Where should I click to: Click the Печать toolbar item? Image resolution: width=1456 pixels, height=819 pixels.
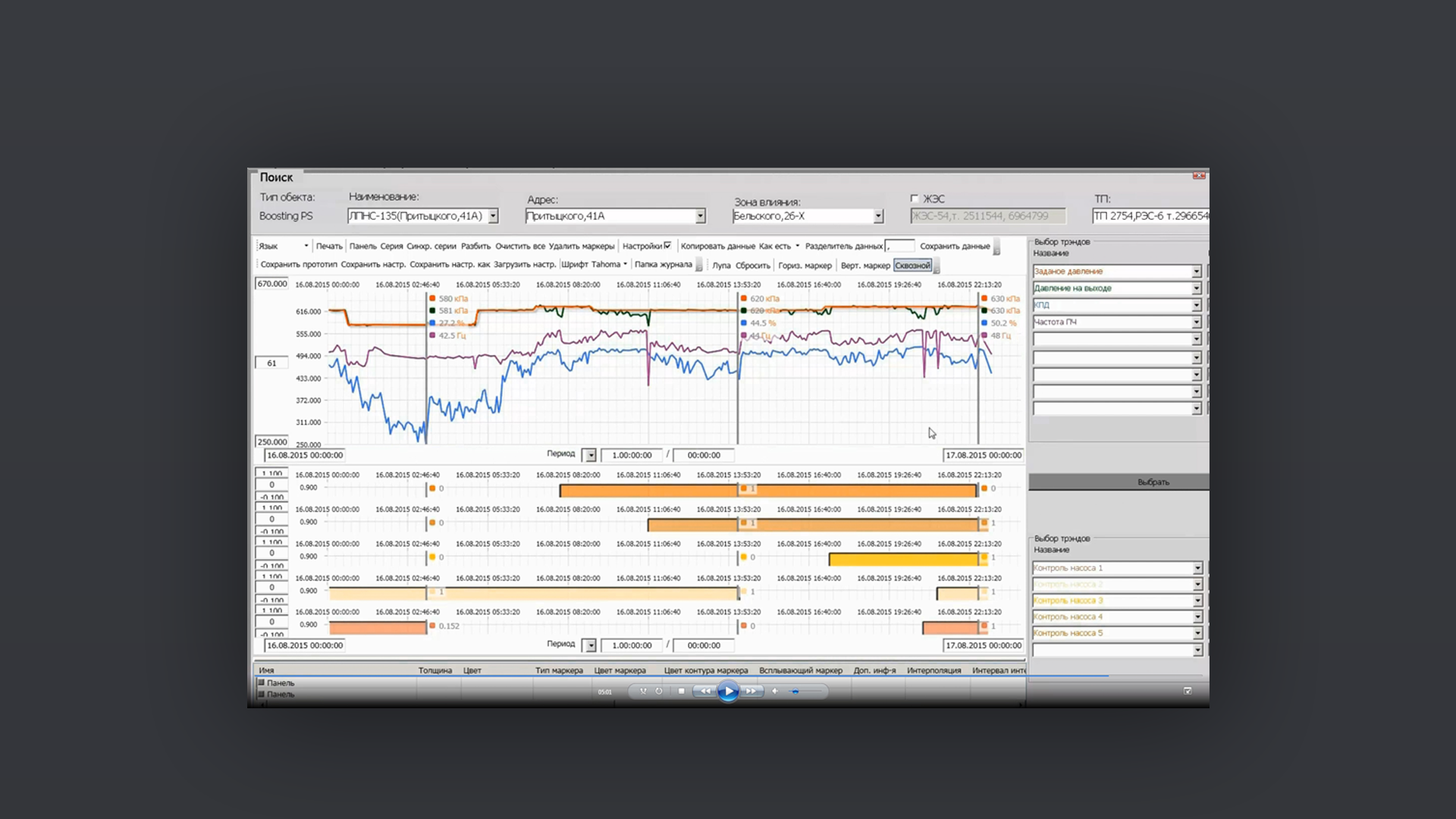[x=329, y=246]
